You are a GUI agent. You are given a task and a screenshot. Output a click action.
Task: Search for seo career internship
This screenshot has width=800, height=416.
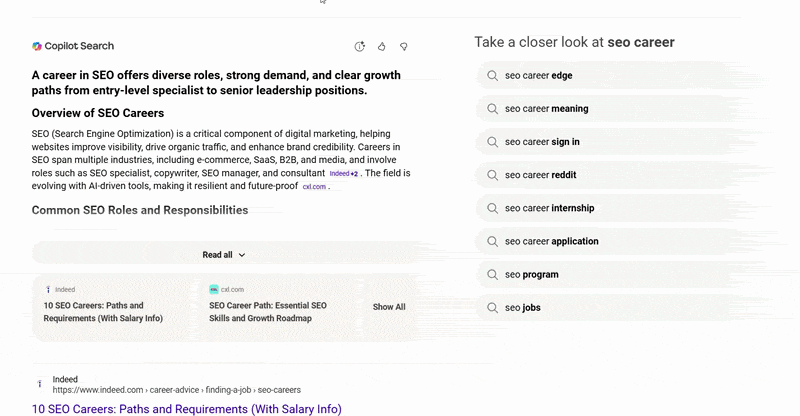607,208
